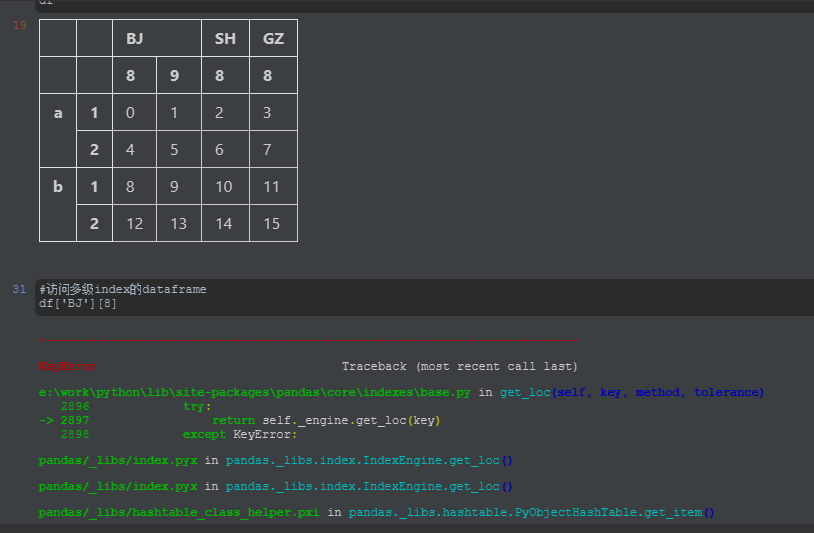Select the second-level header 9 under BJ
Image resolution: width=814 pixels, height=533 pixels.
(179, 76)
